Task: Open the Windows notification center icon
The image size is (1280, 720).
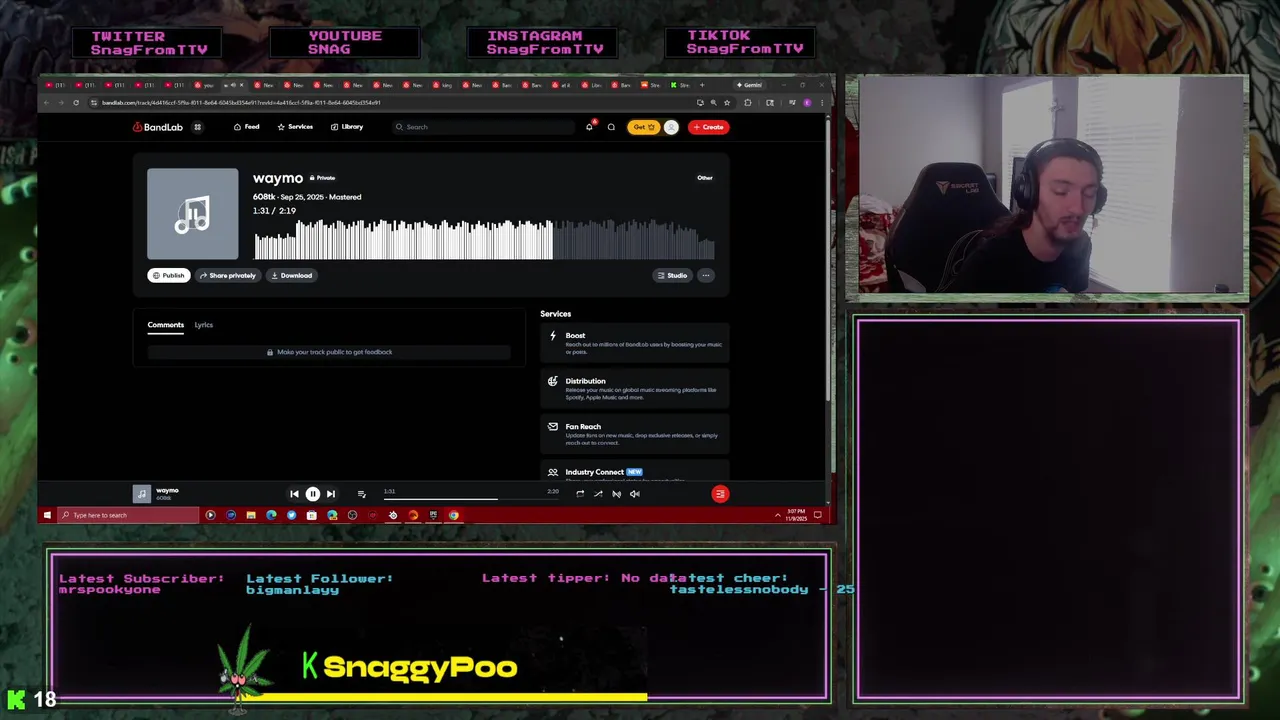Action: click(817, 515)
